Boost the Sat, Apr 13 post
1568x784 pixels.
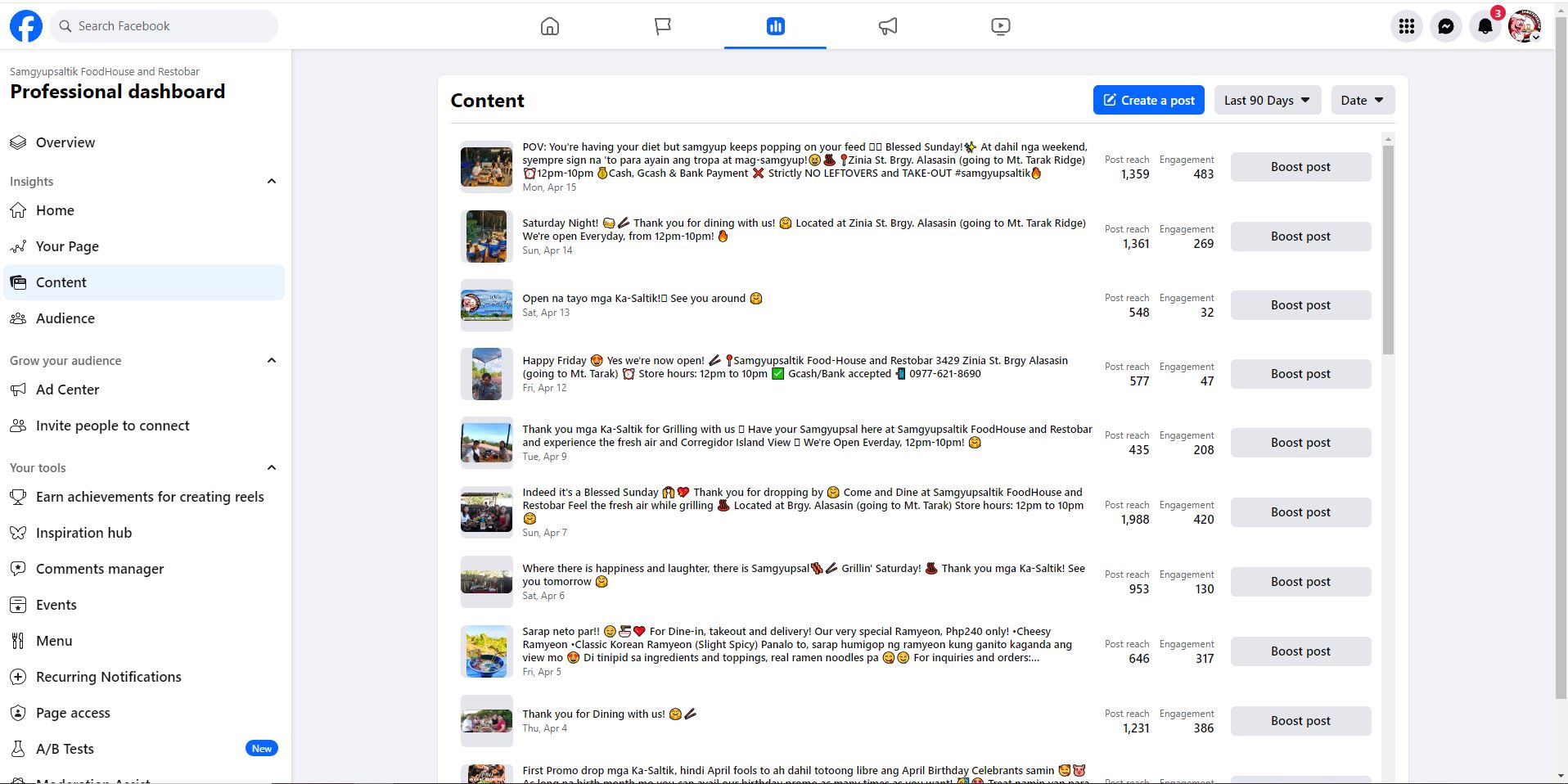pyautogui.click(x=1301, y=305)
